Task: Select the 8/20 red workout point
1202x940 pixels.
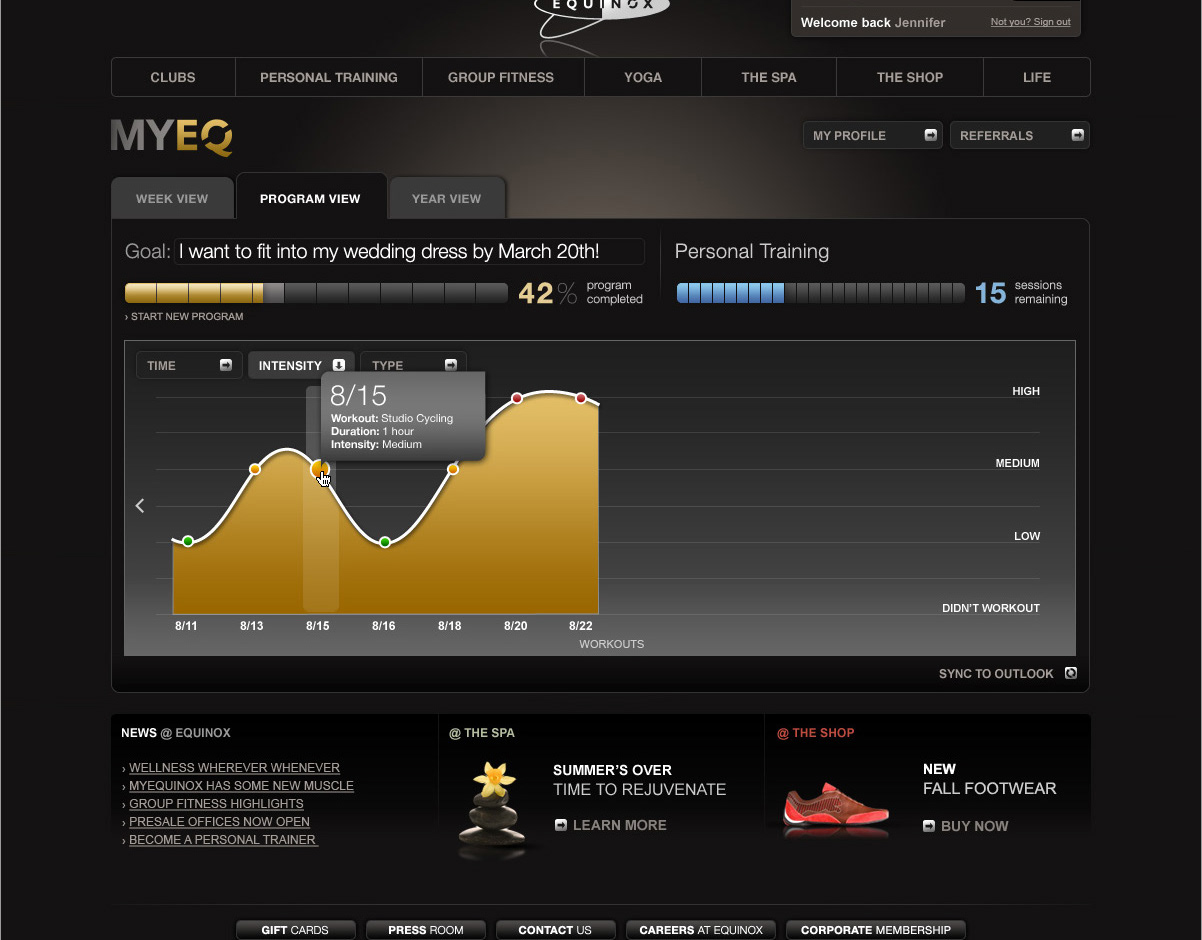Action: point(517,398)
